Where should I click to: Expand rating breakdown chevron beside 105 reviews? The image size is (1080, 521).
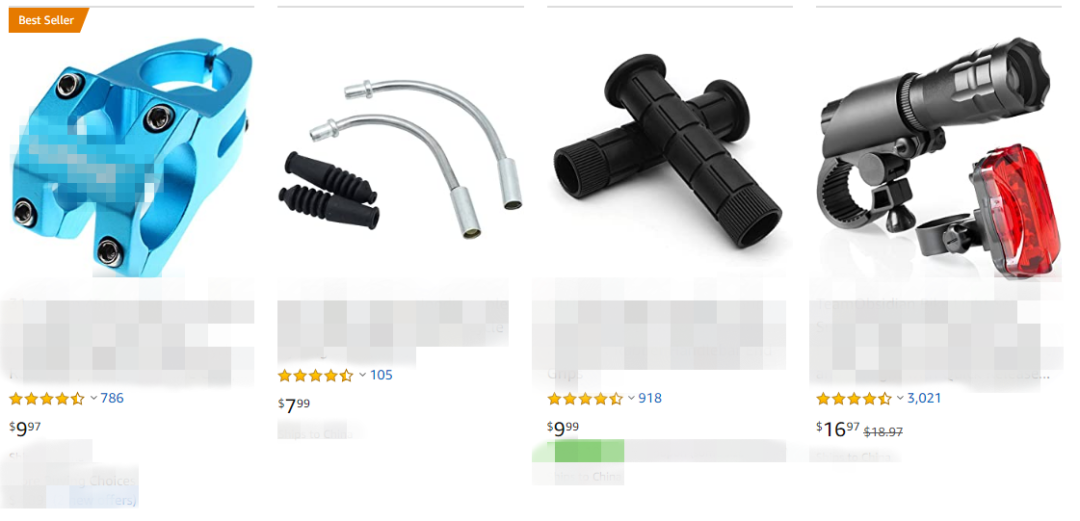pyautogui.click(x=362, y=376)
